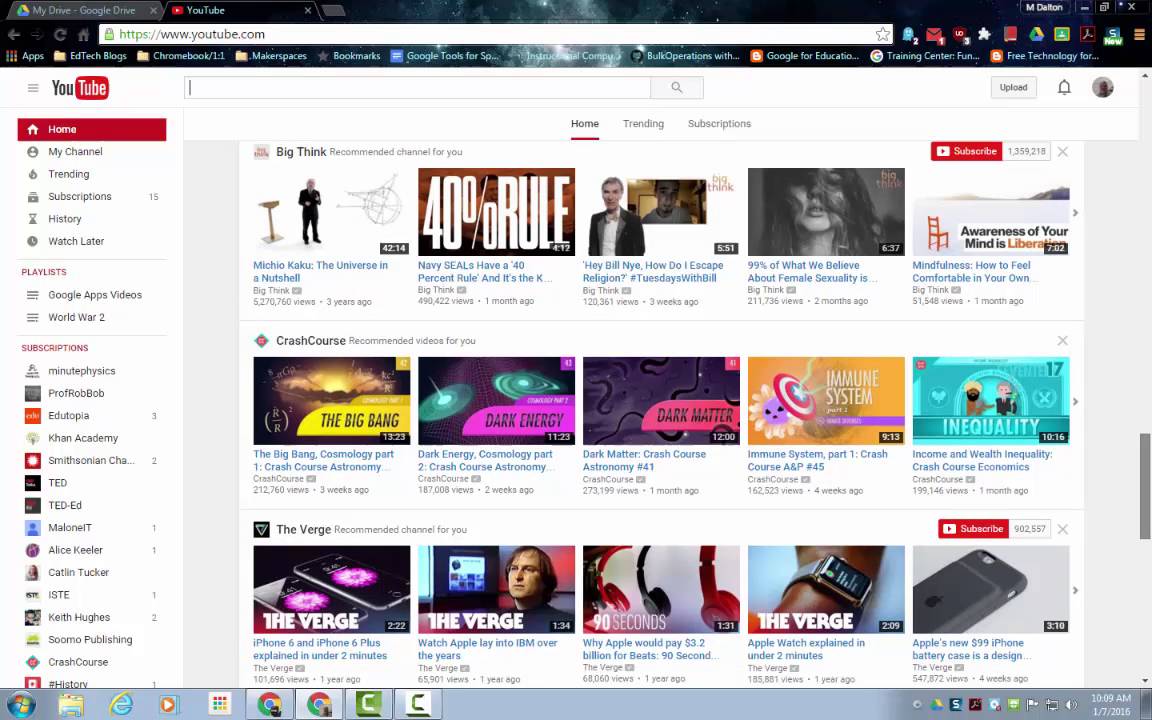The height and width of the screenshot is (720, 1152).
Task: Reload the page
Action: pos(60,35)
